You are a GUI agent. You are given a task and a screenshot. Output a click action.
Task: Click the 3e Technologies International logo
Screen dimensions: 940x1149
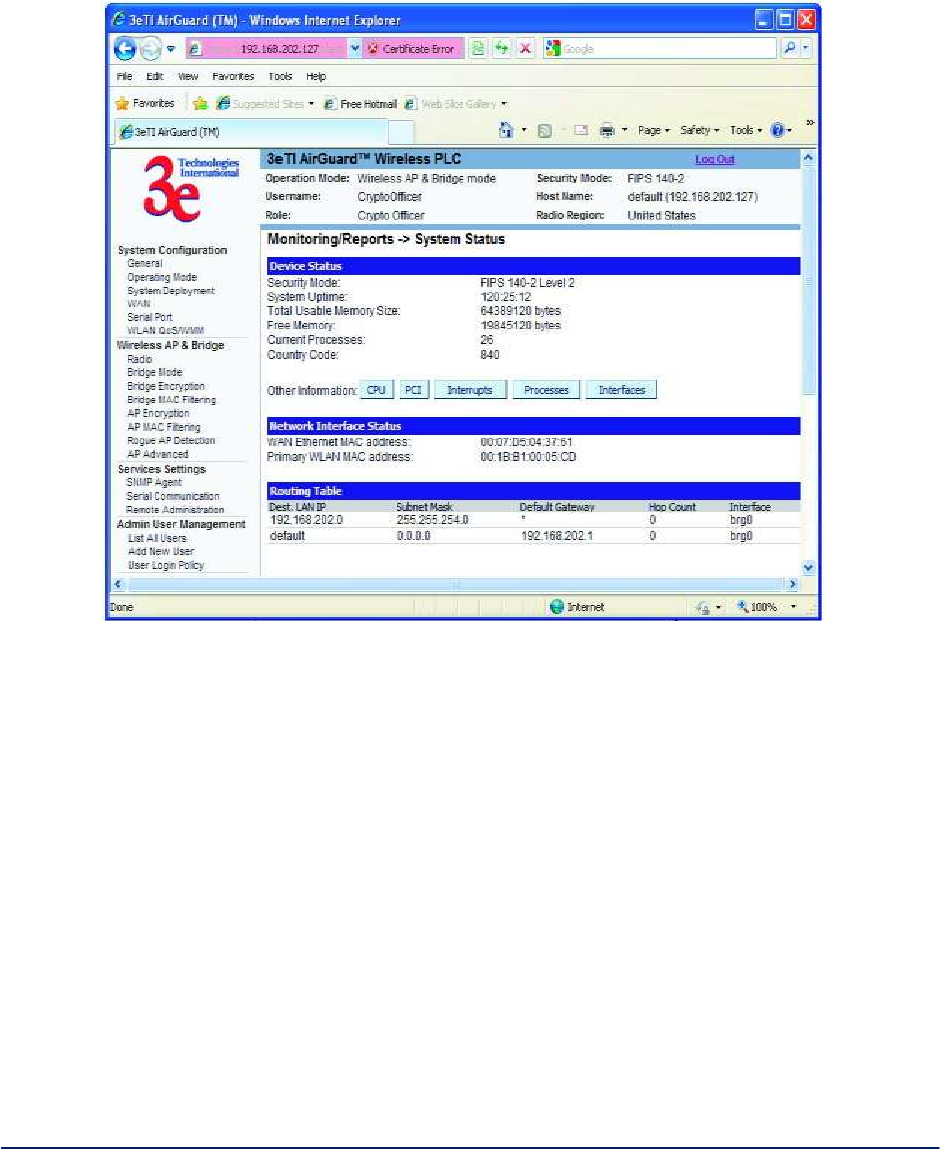tap(190, 188)
